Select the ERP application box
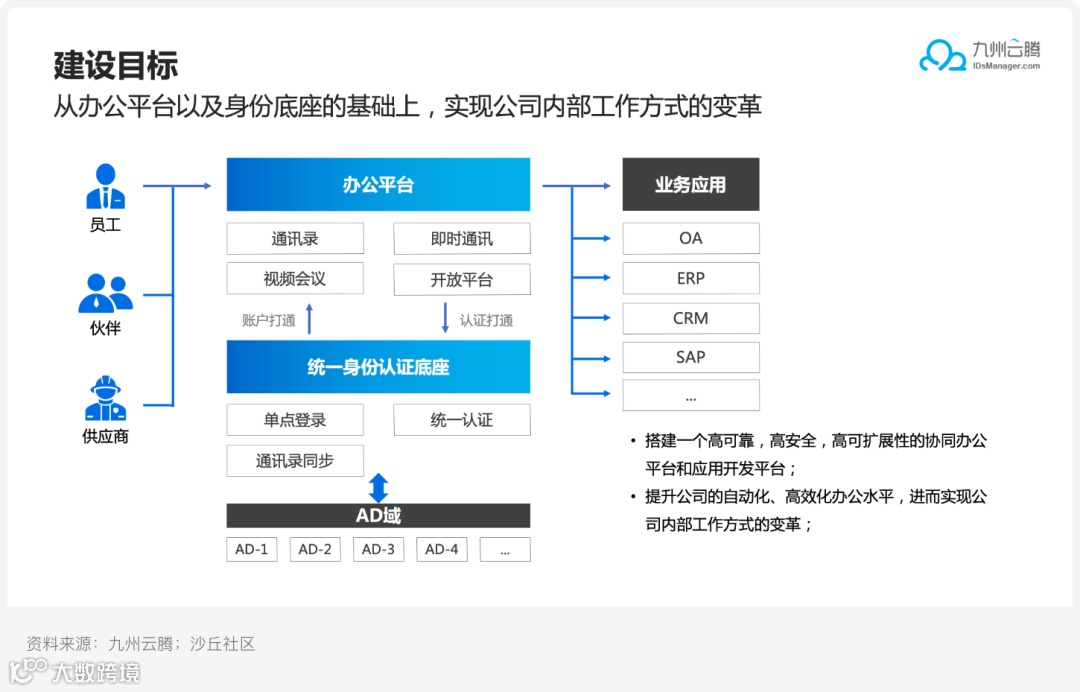Image resolution: width=1080 pixels, height=692 pixels. pos(691,278)
